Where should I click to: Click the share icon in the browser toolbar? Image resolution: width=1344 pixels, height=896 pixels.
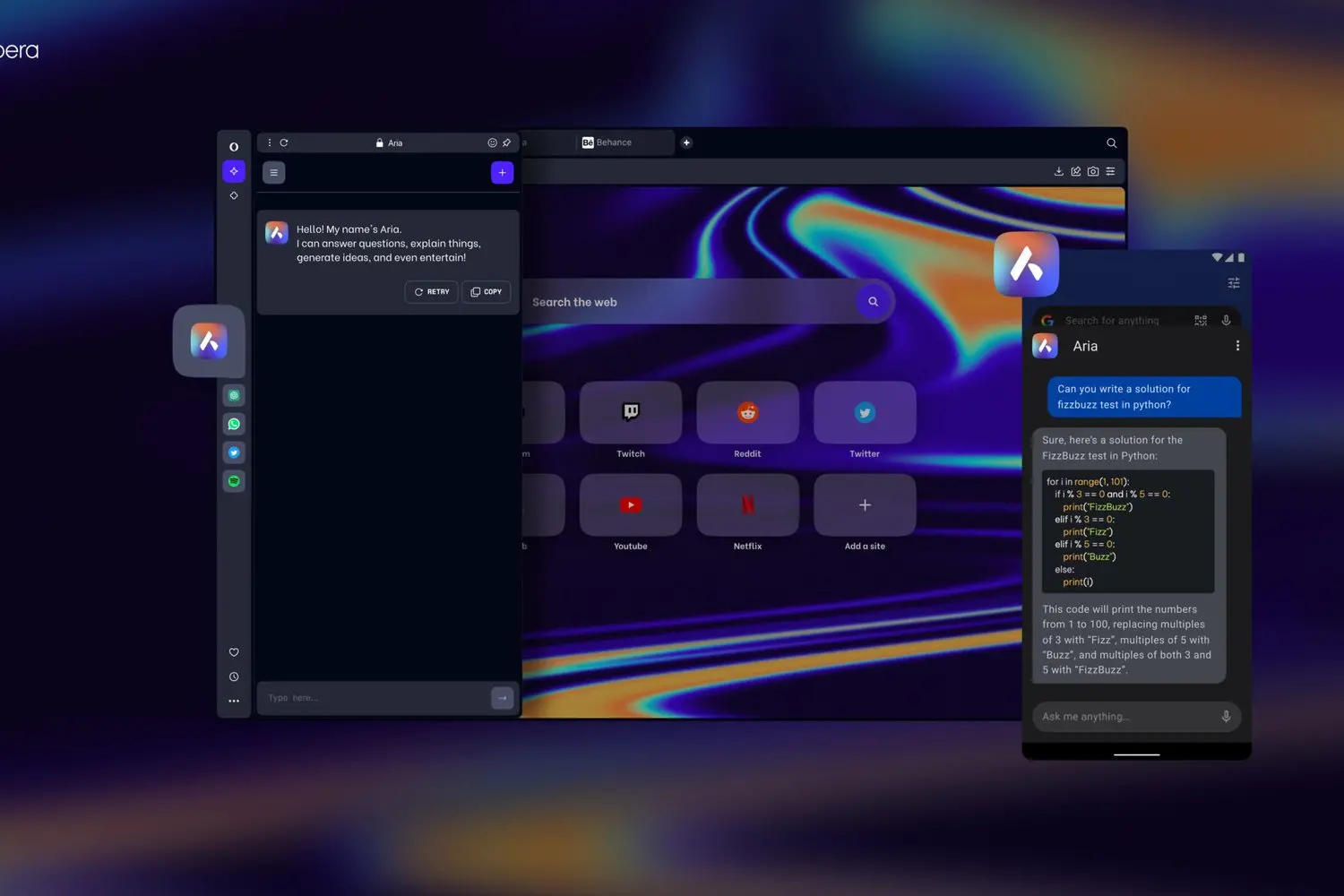(1076, 171)
